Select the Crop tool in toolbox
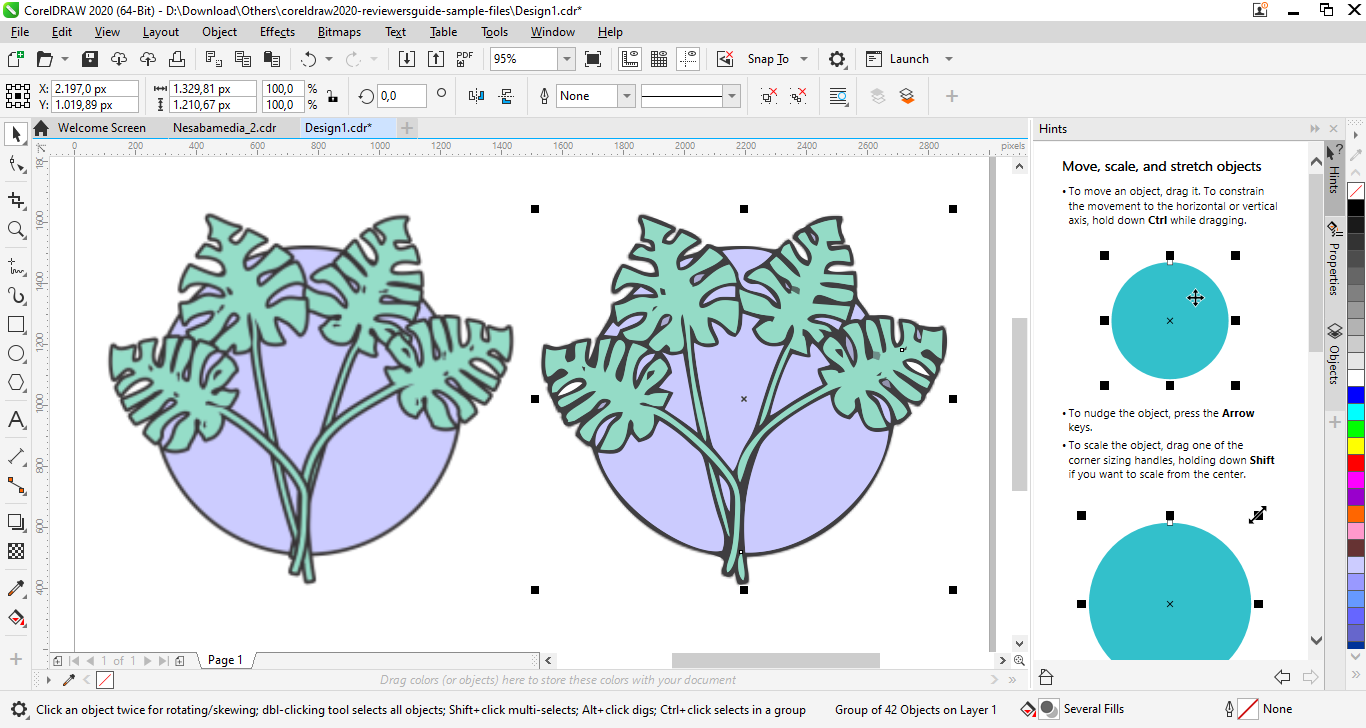Viewport: 1366px width, 728px height. (16, 200)
